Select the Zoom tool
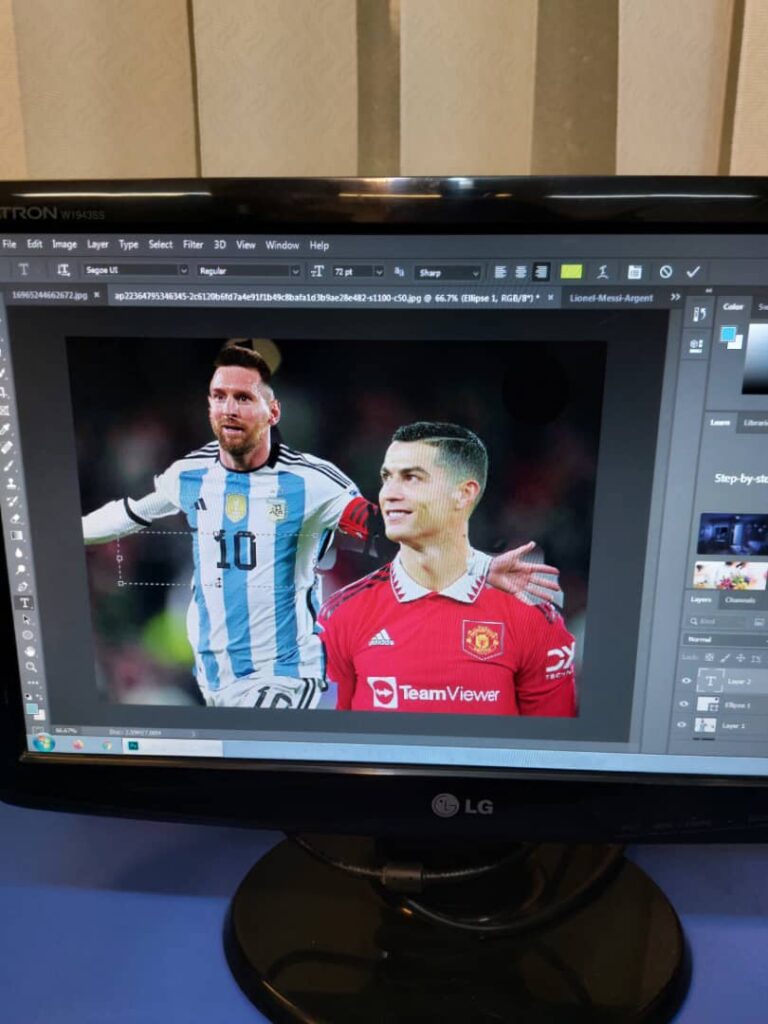Screen dimensions: 768x1024 click(31, 667)
